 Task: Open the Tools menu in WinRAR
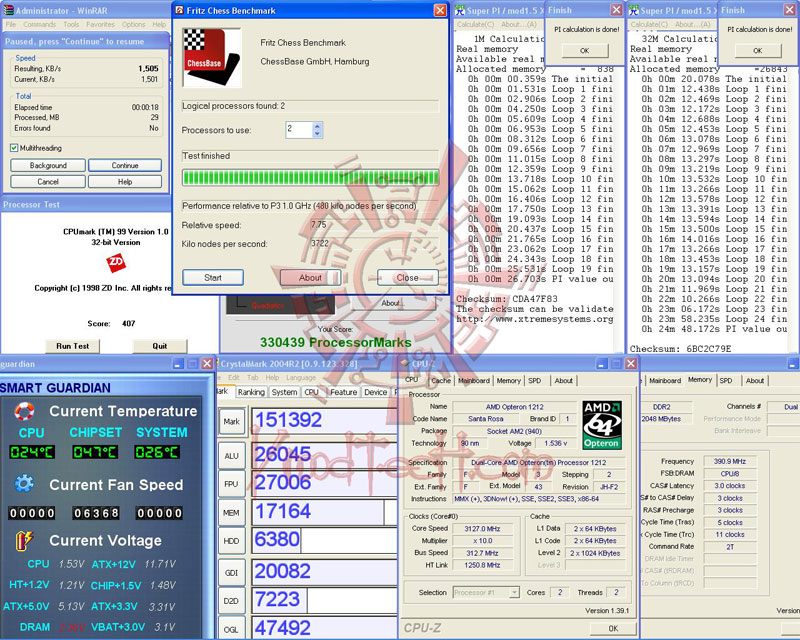point(71,24)
